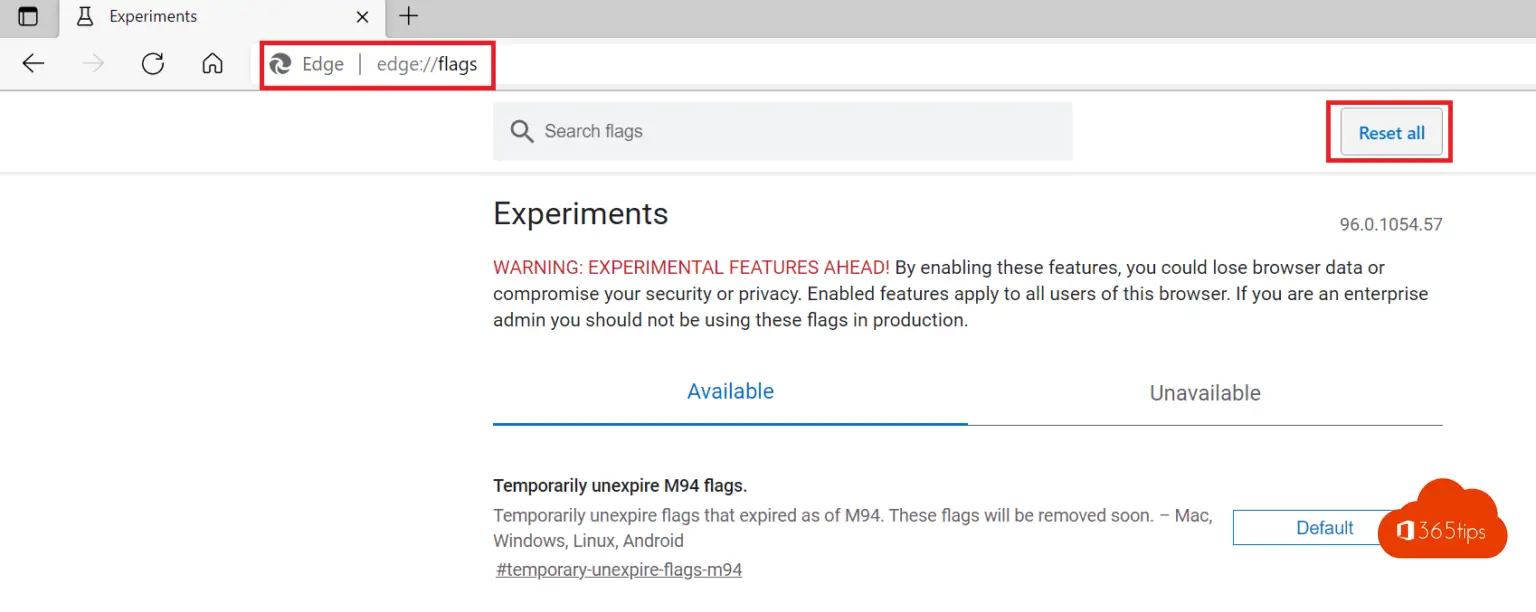1536x612 pixels.
Task: Click the edge://flags address text
Action: click(x=427, y=64)
